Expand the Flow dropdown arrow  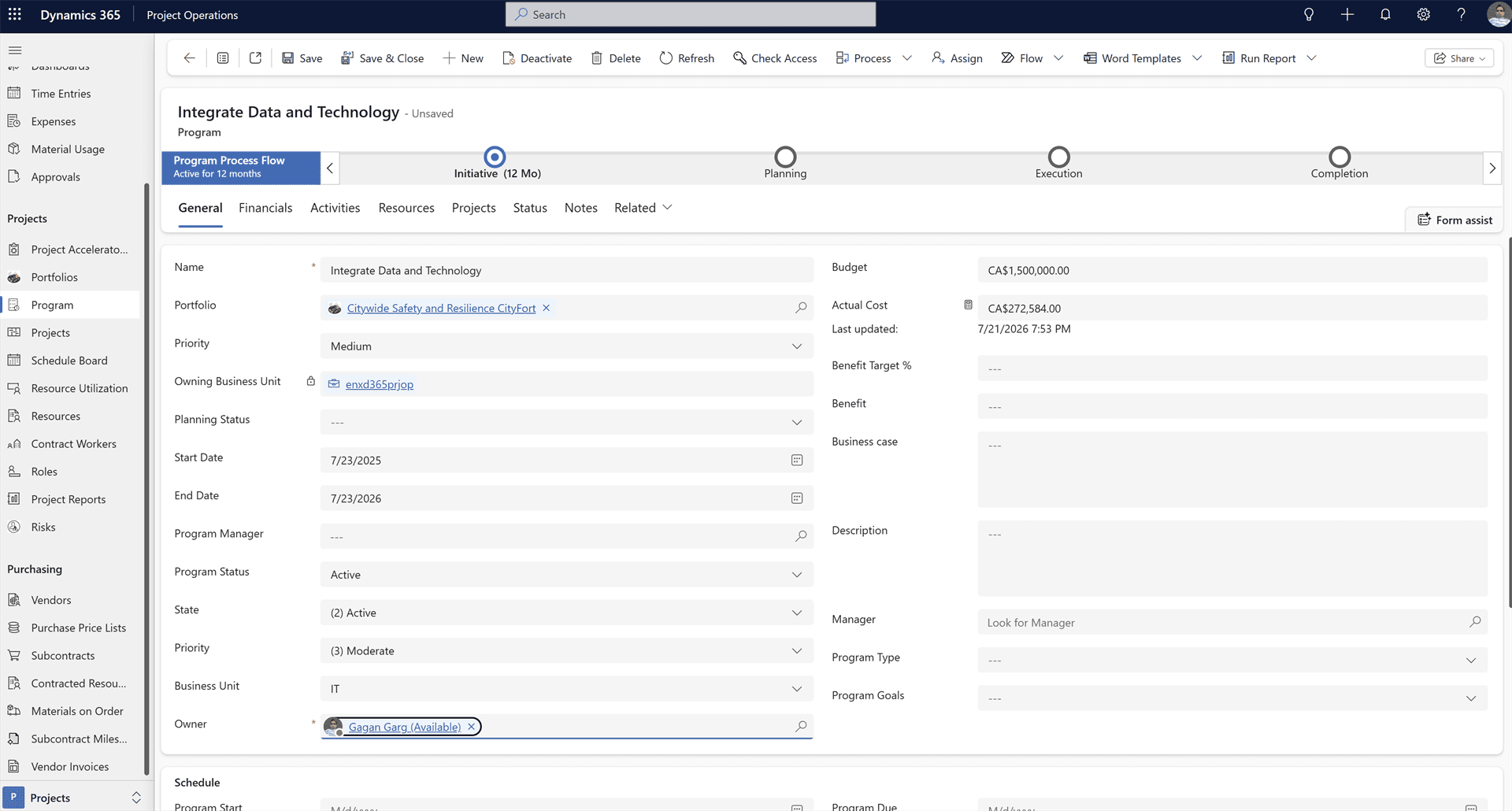click(x=1058, y=58)
